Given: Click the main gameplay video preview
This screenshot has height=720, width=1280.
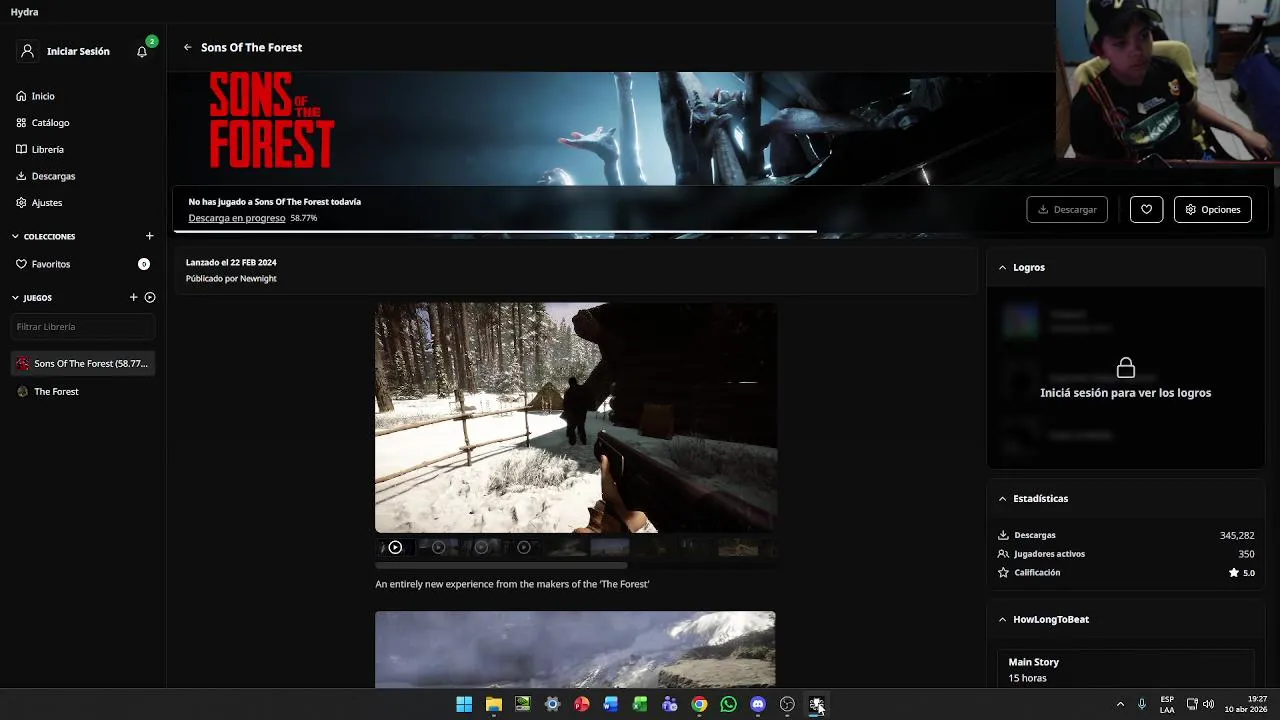Looking at the screenshot, I should (x=576, y=418).
